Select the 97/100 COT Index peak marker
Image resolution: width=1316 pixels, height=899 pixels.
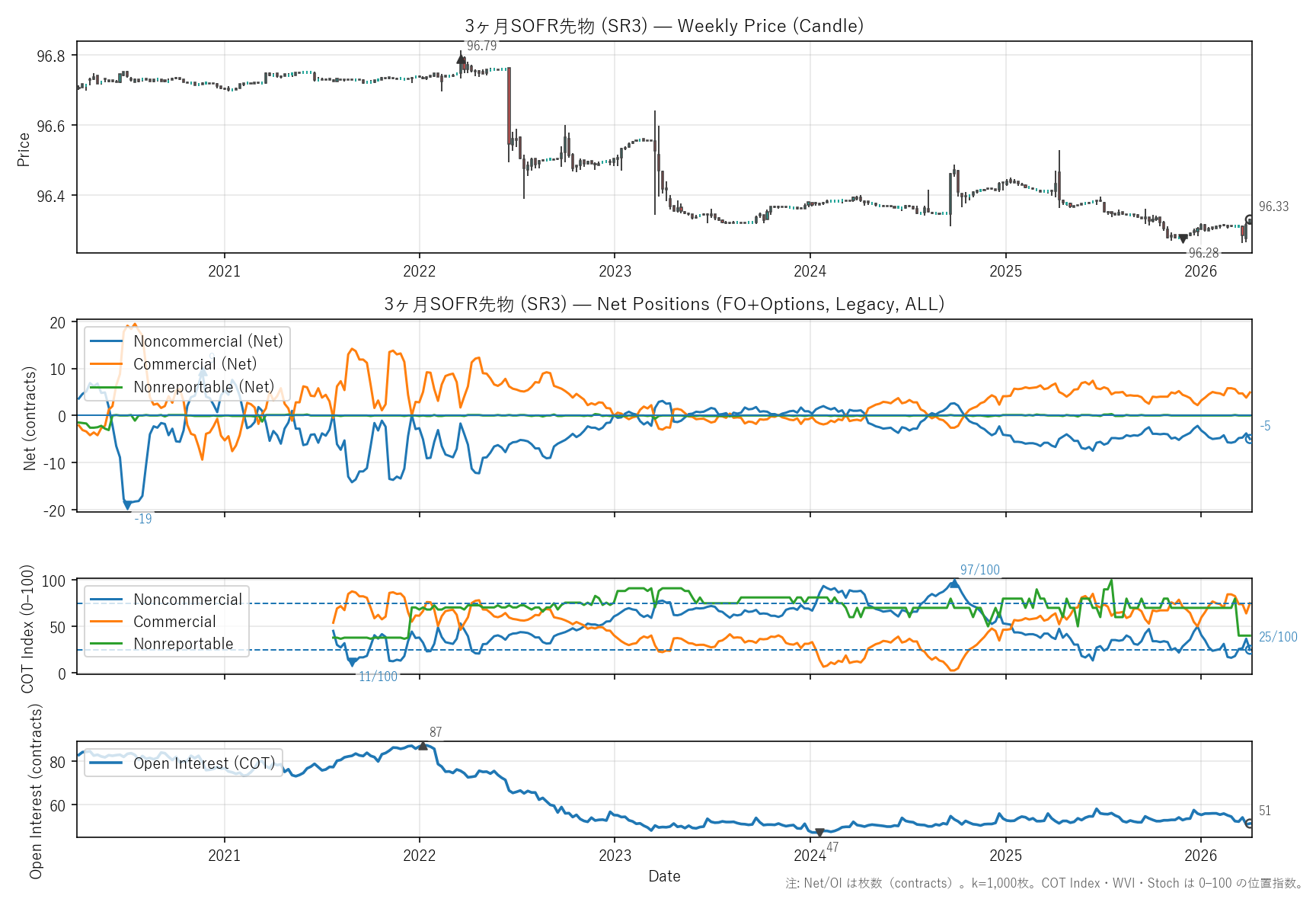click(x=954, y=583)
